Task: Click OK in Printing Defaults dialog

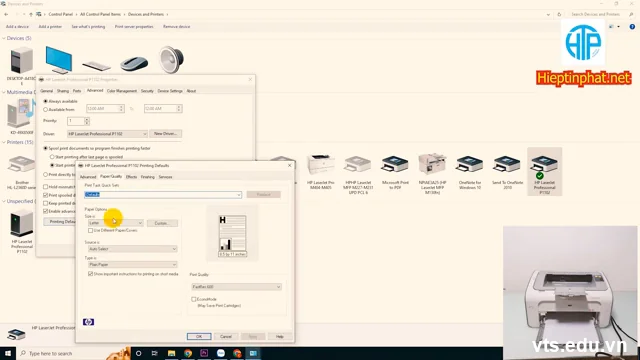Action: click(x=199, y=337)
